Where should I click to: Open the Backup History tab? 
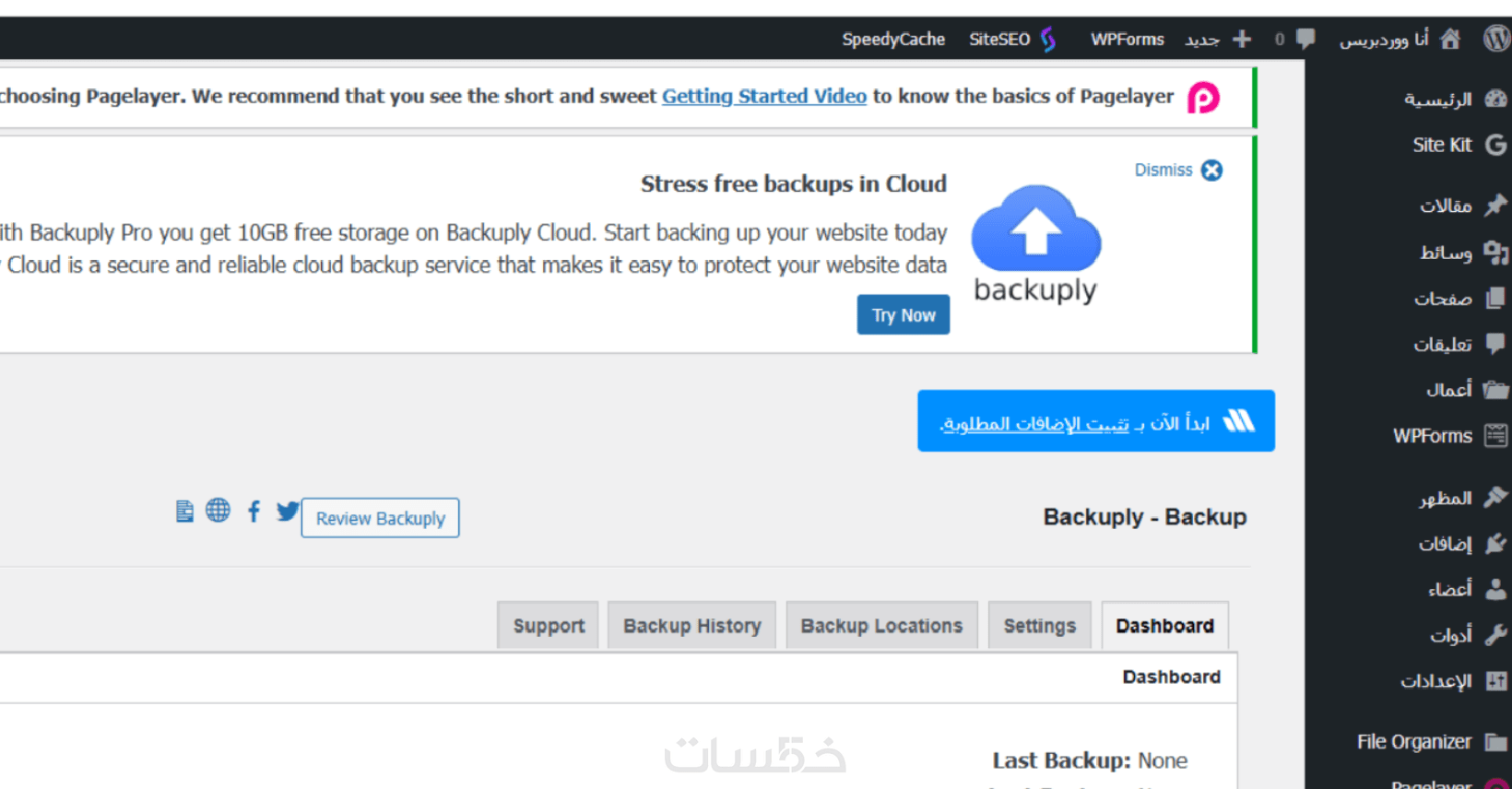(692, 626)
